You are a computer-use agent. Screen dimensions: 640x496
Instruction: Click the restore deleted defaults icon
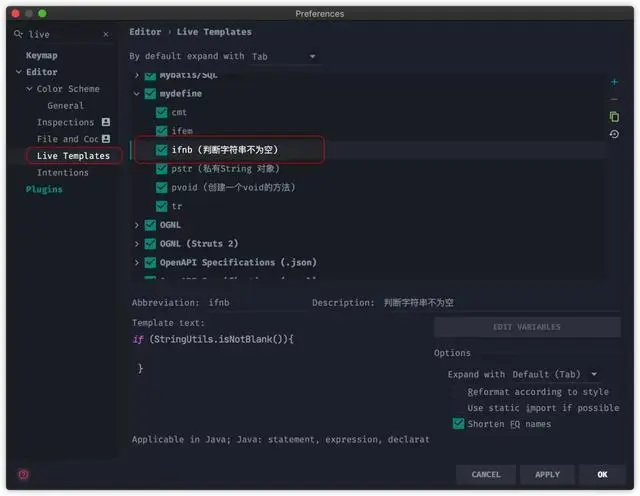tap(614, 134)
